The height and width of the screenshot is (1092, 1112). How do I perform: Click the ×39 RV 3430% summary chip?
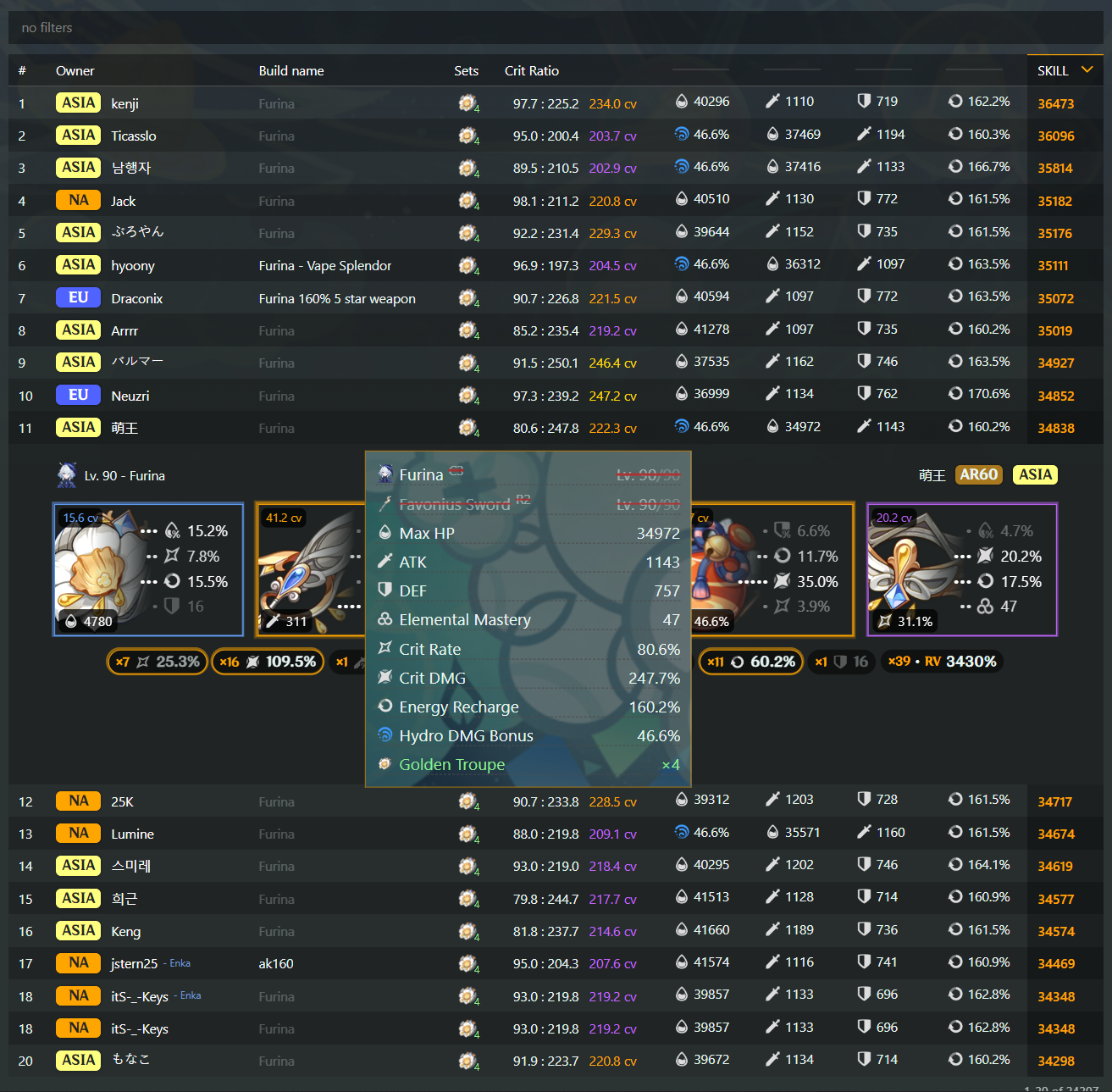942,662
